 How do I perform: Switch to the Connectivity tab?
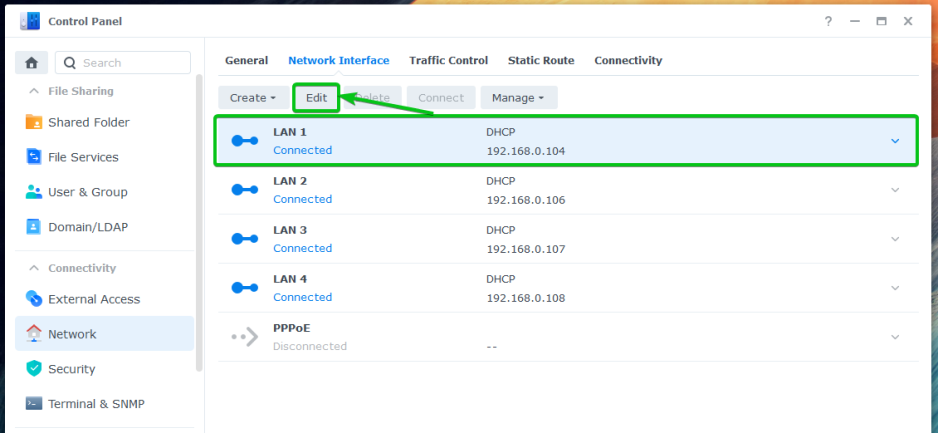628,60
